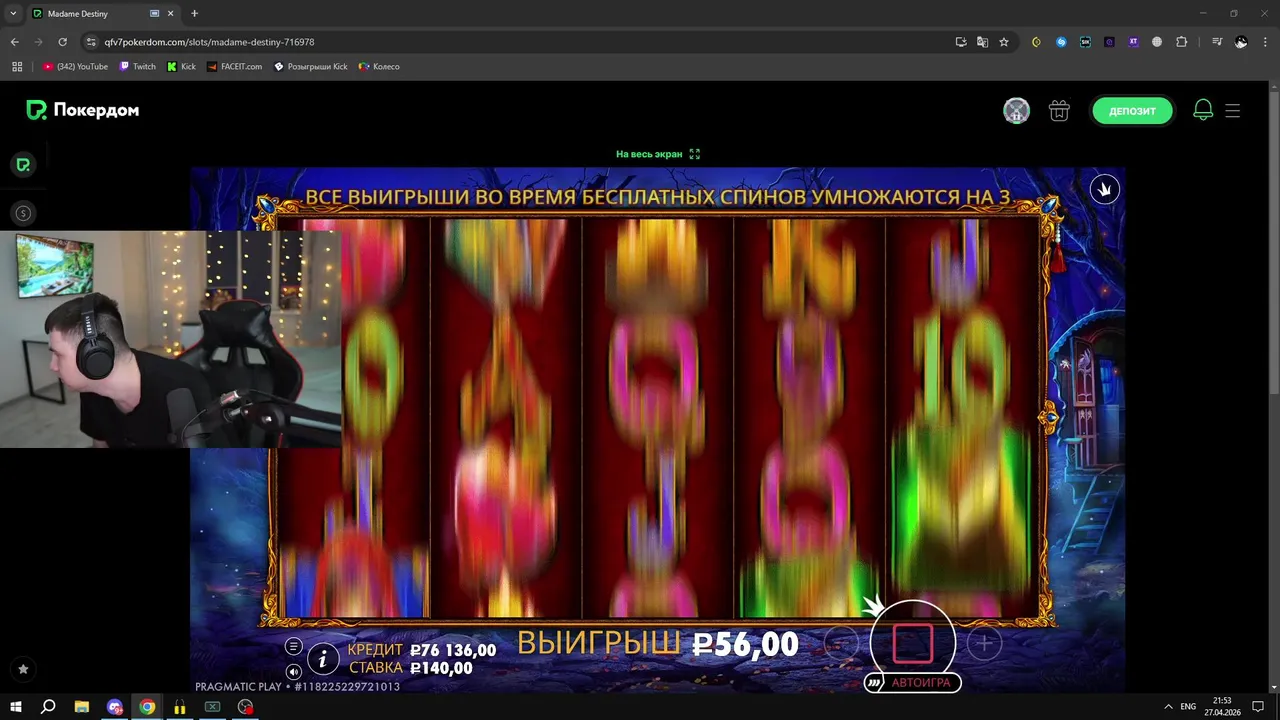Open the Windows notification center
The height and width of the screenshot is (720, 1280).
coord(1259,707)
